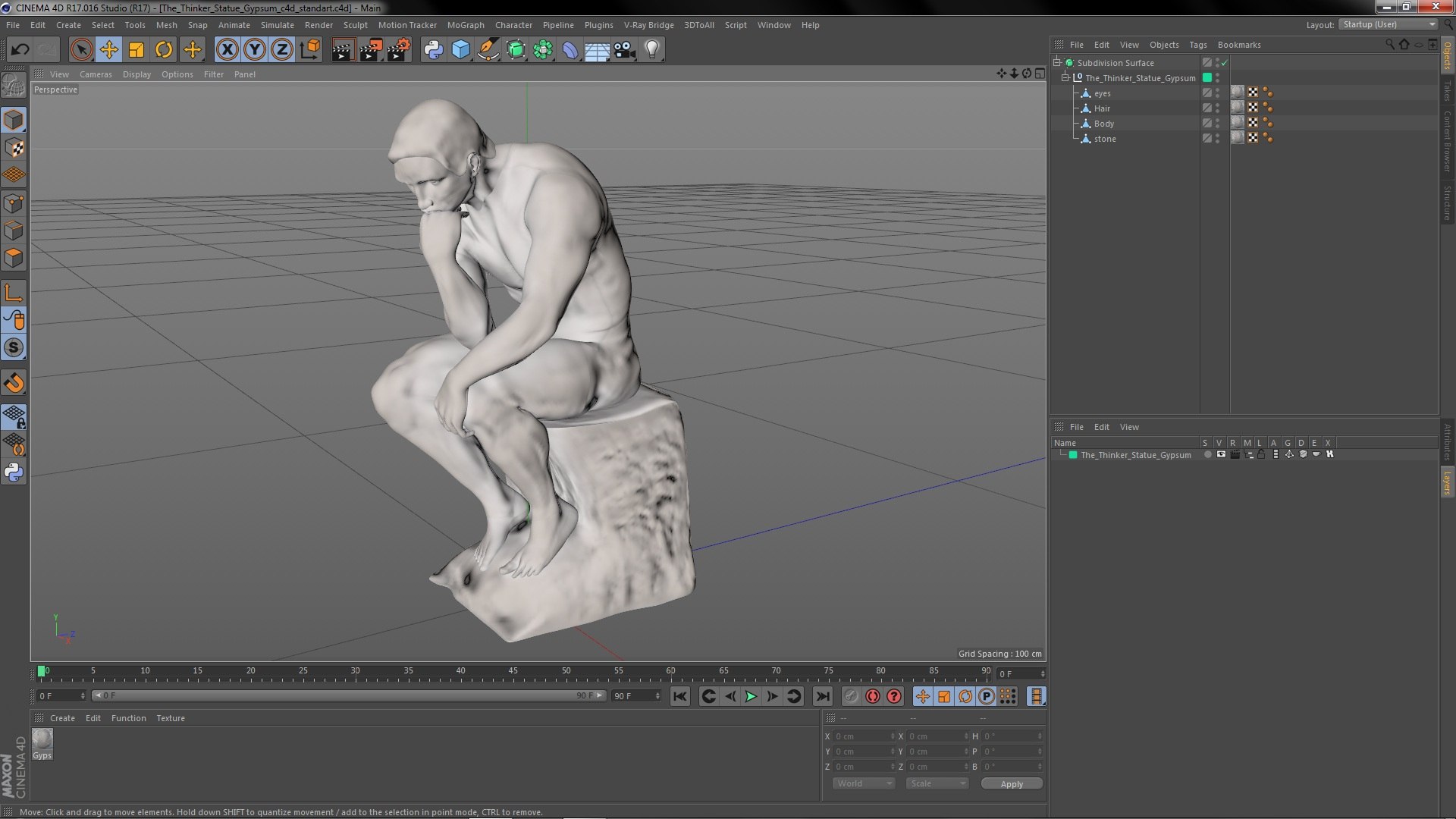Screen dimensions: 1456x819
Task: Play the animation forward
Action: 751,696
